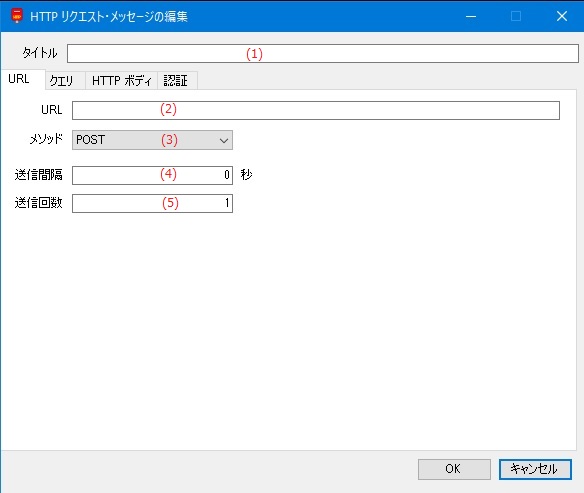Switch to the クエリ tab
584x493 pixels.
(62, 80)
